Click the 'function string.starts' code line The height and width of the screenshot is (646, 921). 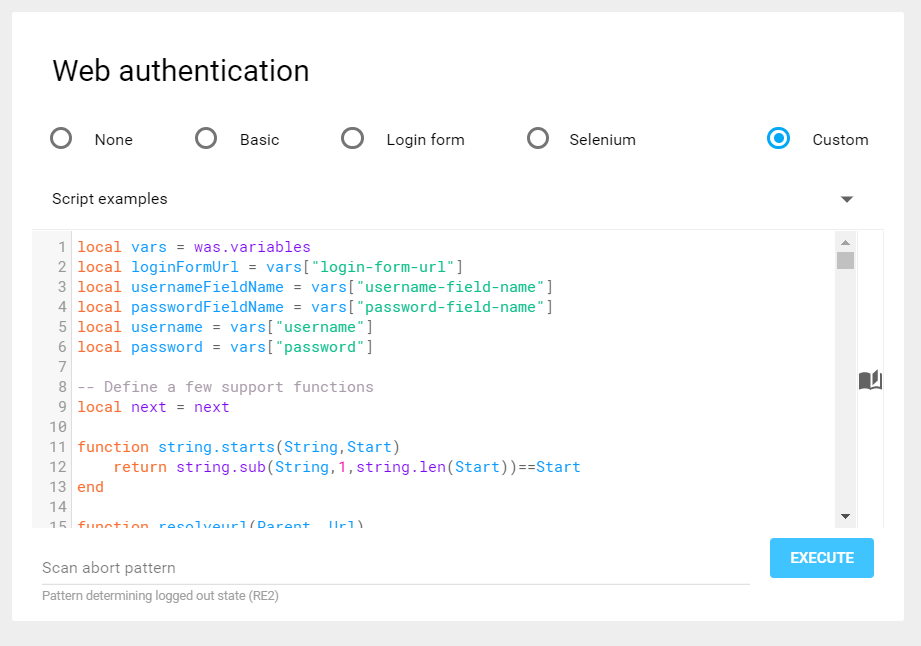pos(238,447)
